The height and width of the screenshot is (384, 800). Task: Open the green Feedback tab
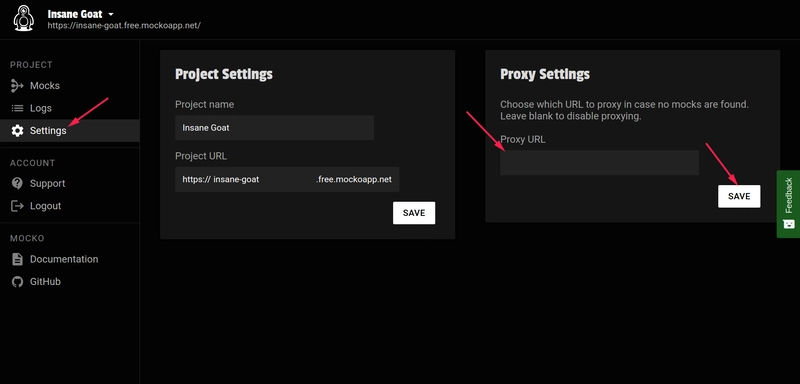788,203
